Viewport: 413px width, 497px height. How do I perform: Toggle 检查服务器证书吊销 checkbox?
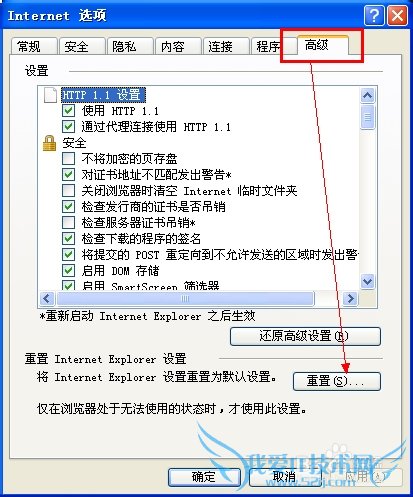(68, 222)
